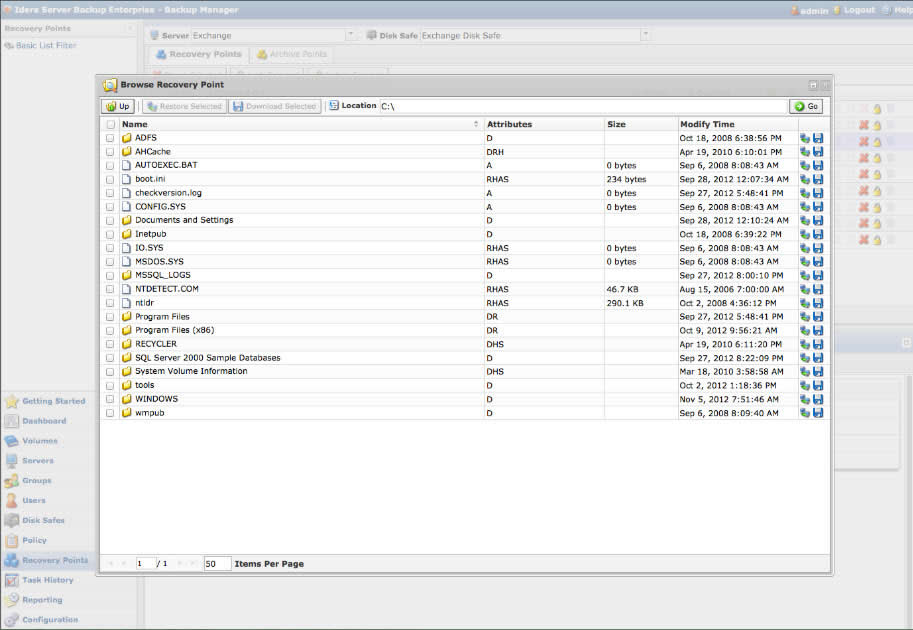Click the Dashboard sidebar icon
This screenshot has width=913, height=630.
(x=11, y=421)
